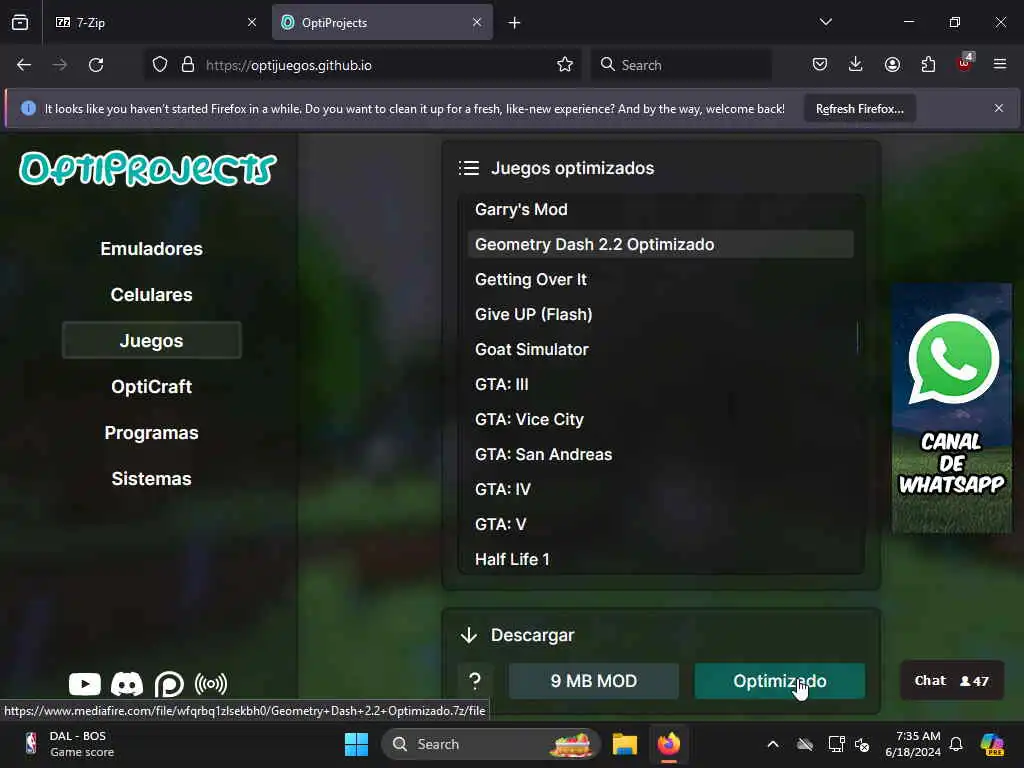The width and height of the screenshot is (1024, 768).
Task: Select Geometry Dash 2.2 Optimizado entry
Action: tap(660, 244)
